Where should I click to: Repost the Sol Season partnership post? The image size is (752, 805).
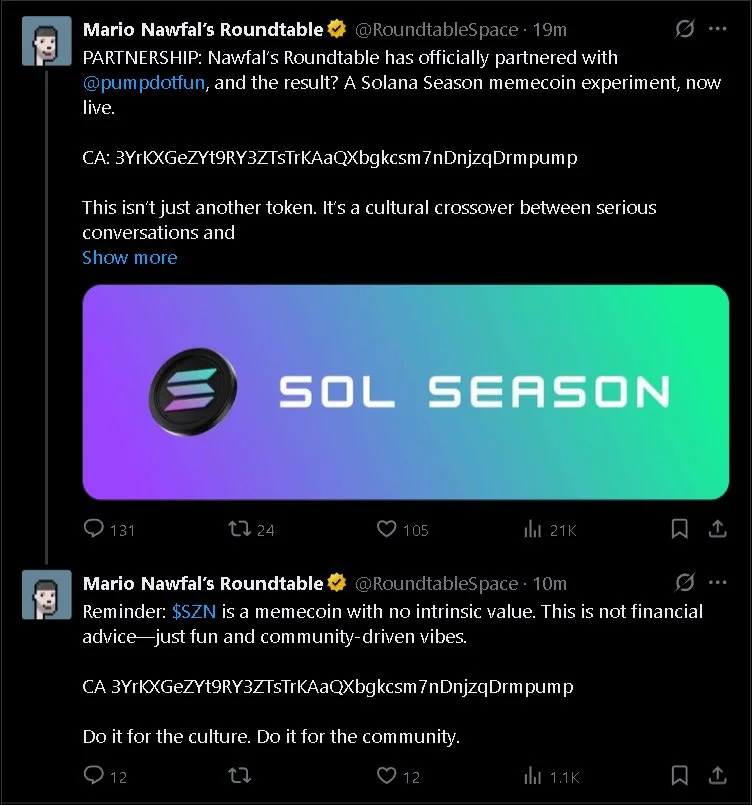[240, 529]
